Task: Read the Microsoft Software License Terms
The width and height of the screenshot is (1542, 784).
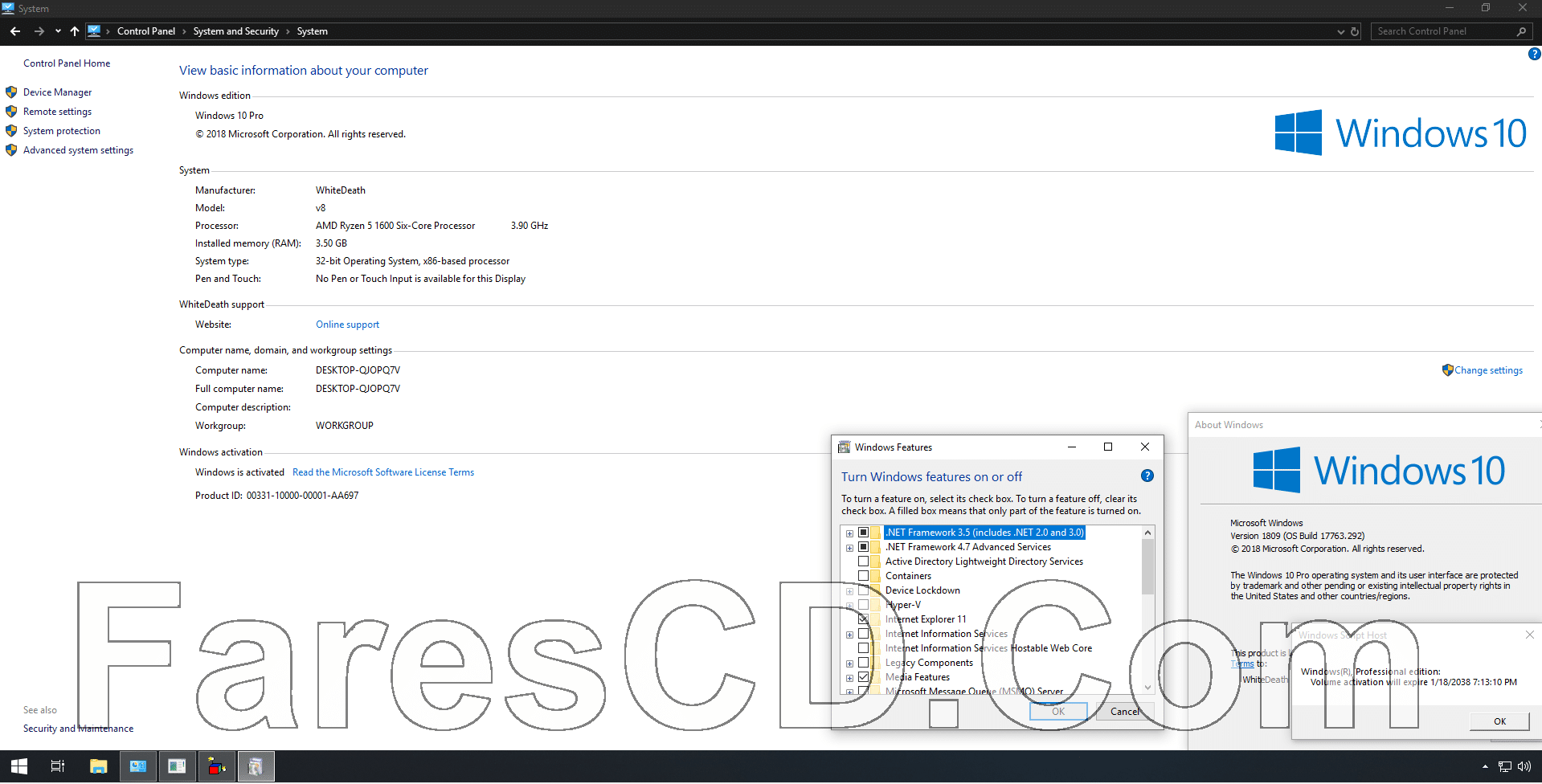Action: tap(383, 472)
